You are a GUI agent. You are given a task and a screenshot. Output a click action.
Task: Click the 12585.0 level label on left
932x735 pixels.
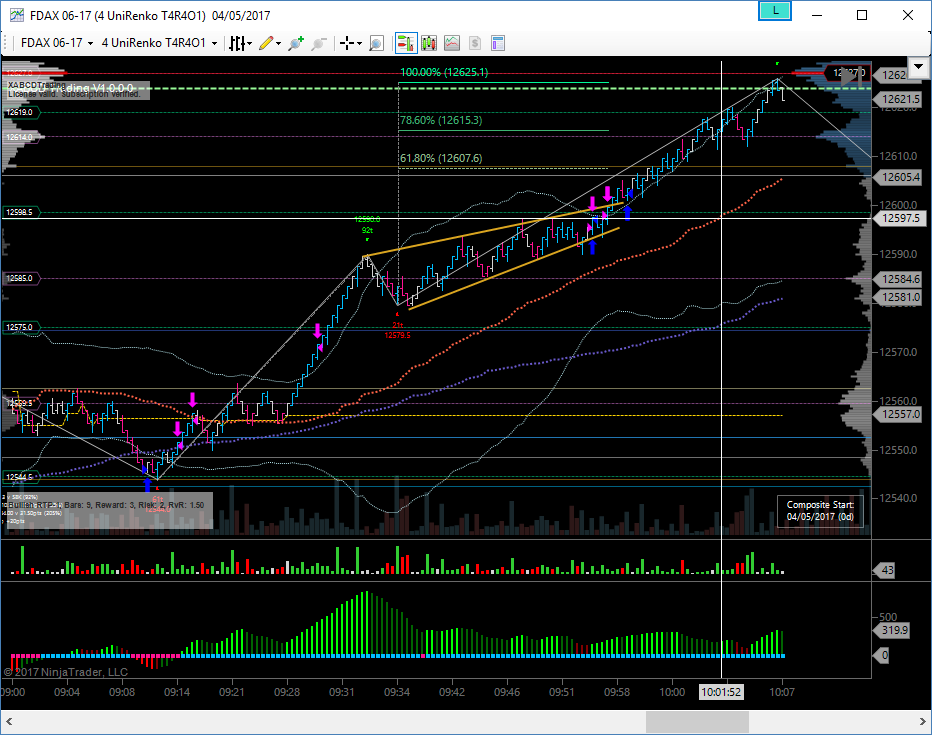(21, 278)
